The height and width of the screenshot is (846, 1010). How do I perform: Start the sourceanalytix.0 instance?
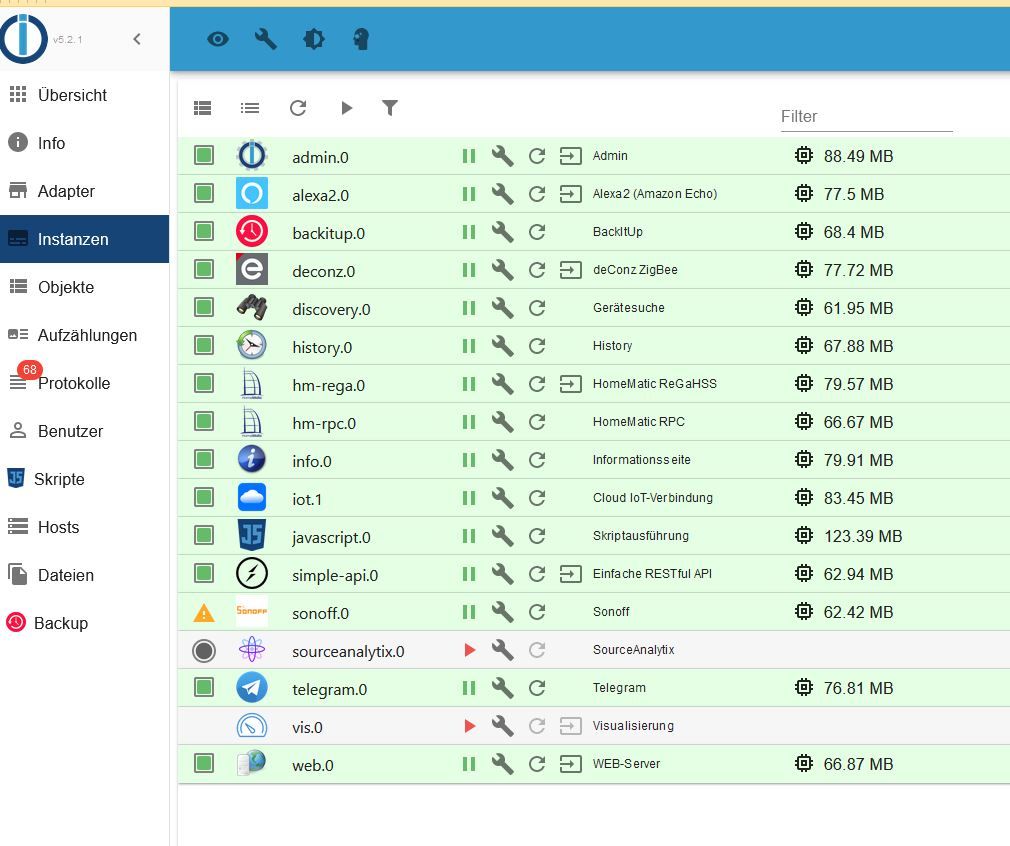(x=469, y=650)
